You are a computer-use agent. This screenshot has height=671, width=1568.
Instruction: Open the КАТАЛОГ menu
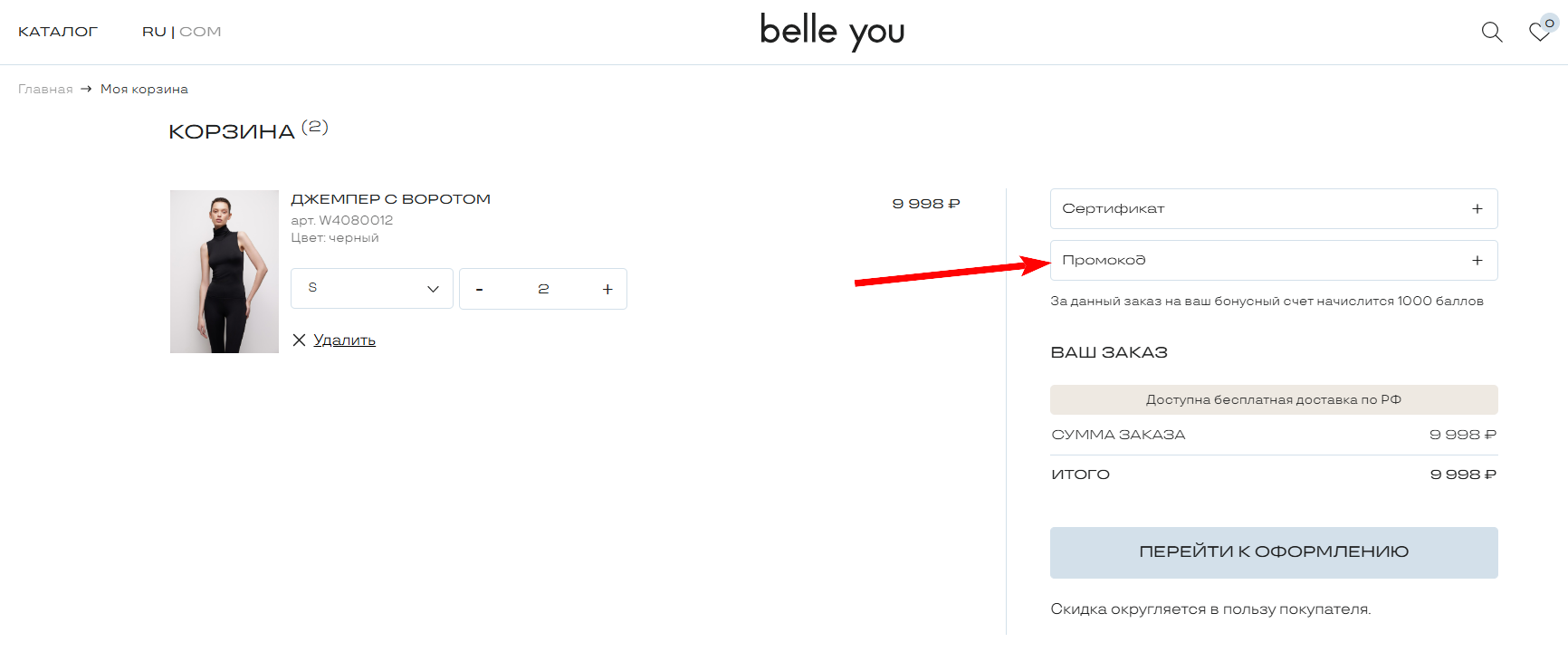(x=58, y=31)
